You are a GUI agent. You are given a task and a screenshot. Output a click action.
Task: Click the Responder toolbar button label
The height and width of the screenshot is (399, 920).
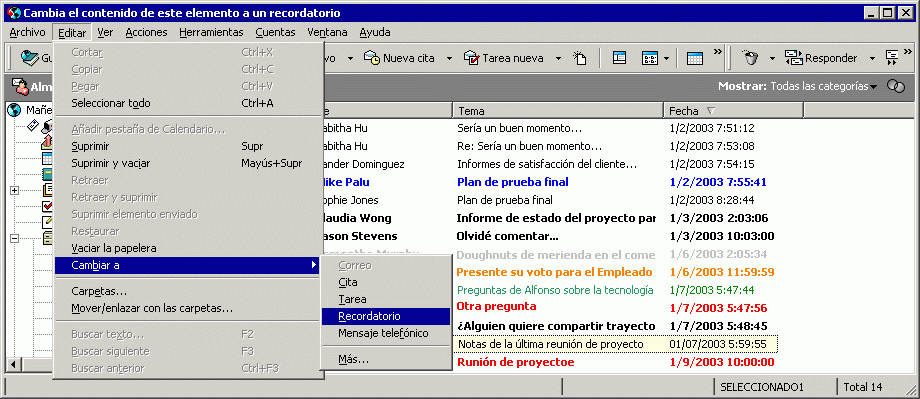(x=831, y=58)
